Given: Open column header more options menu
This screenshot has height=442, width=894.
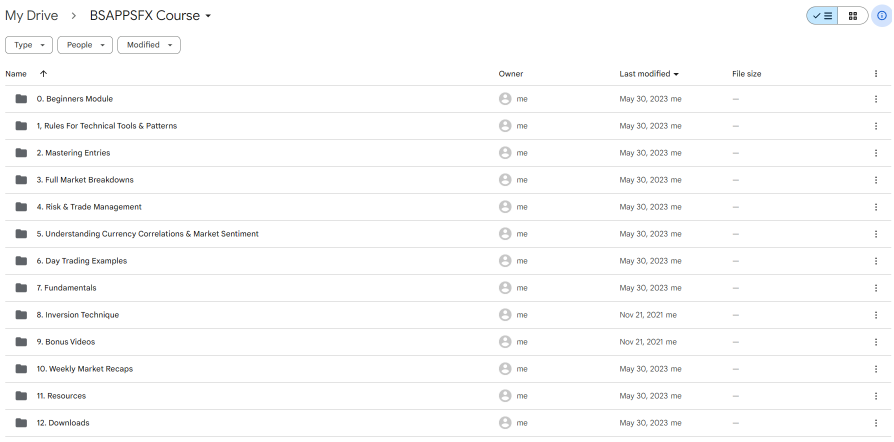Looking at the screenshot, I should point(876,74).
